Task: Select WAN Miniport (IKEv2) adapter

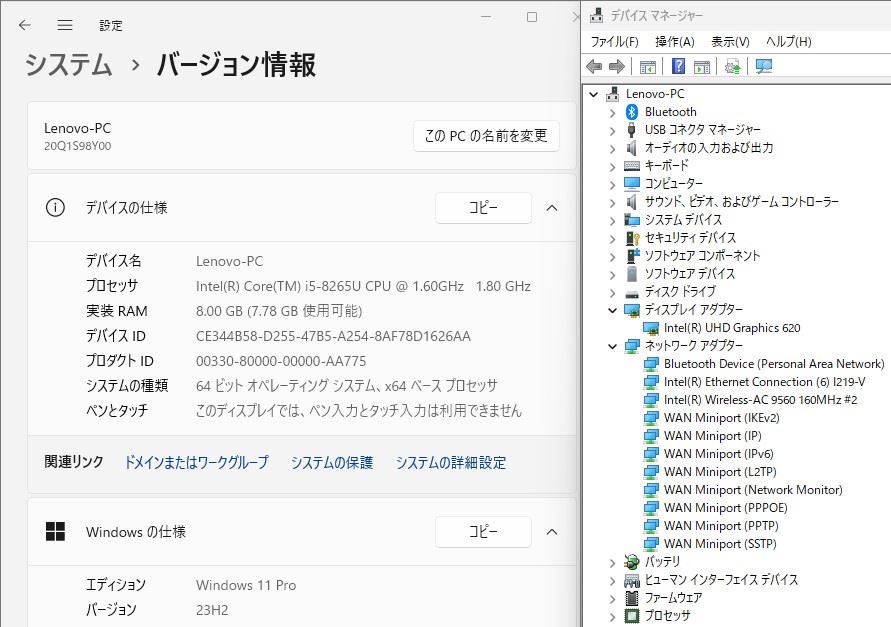Action: [x=722, y=418]
